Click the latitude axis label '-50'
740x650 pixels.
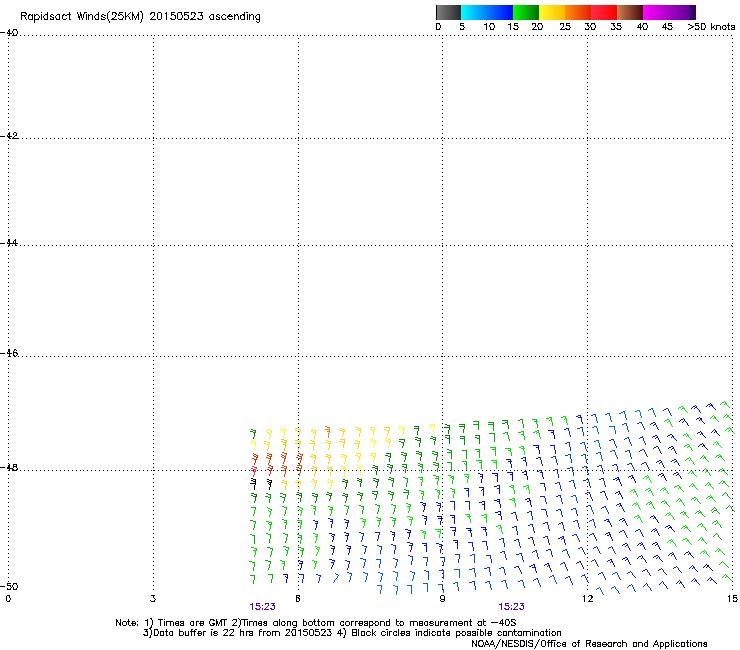(x=9, y=586)
